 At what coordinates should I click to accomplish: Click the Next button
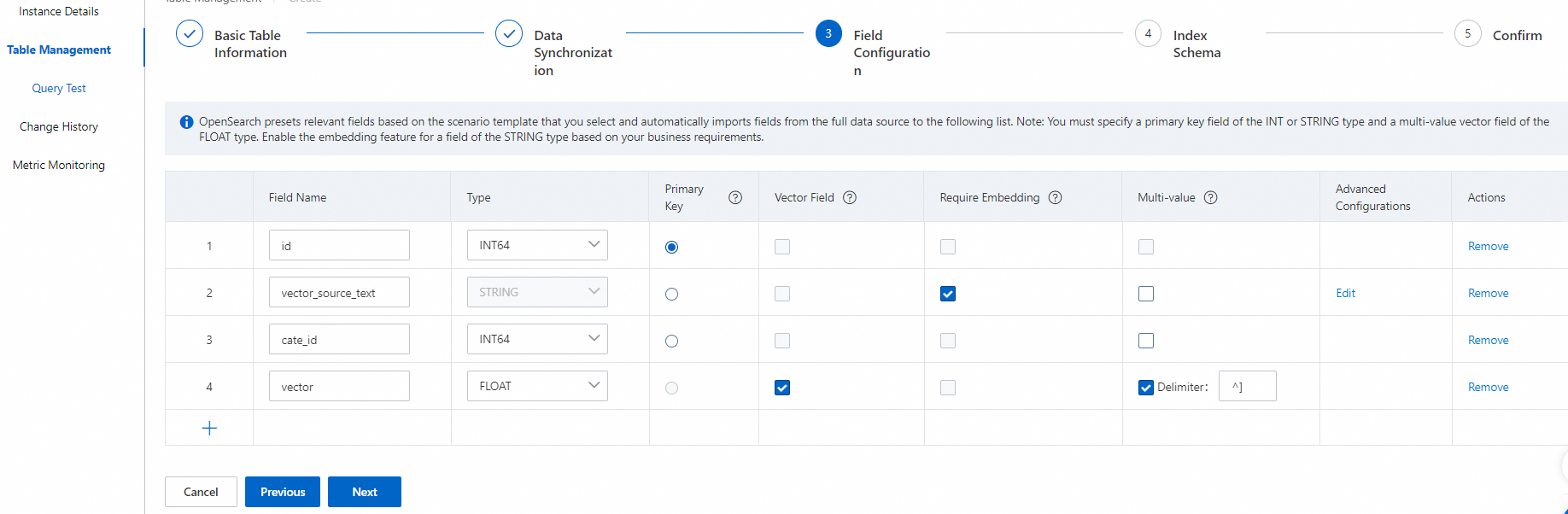click(x=365, y=492)
